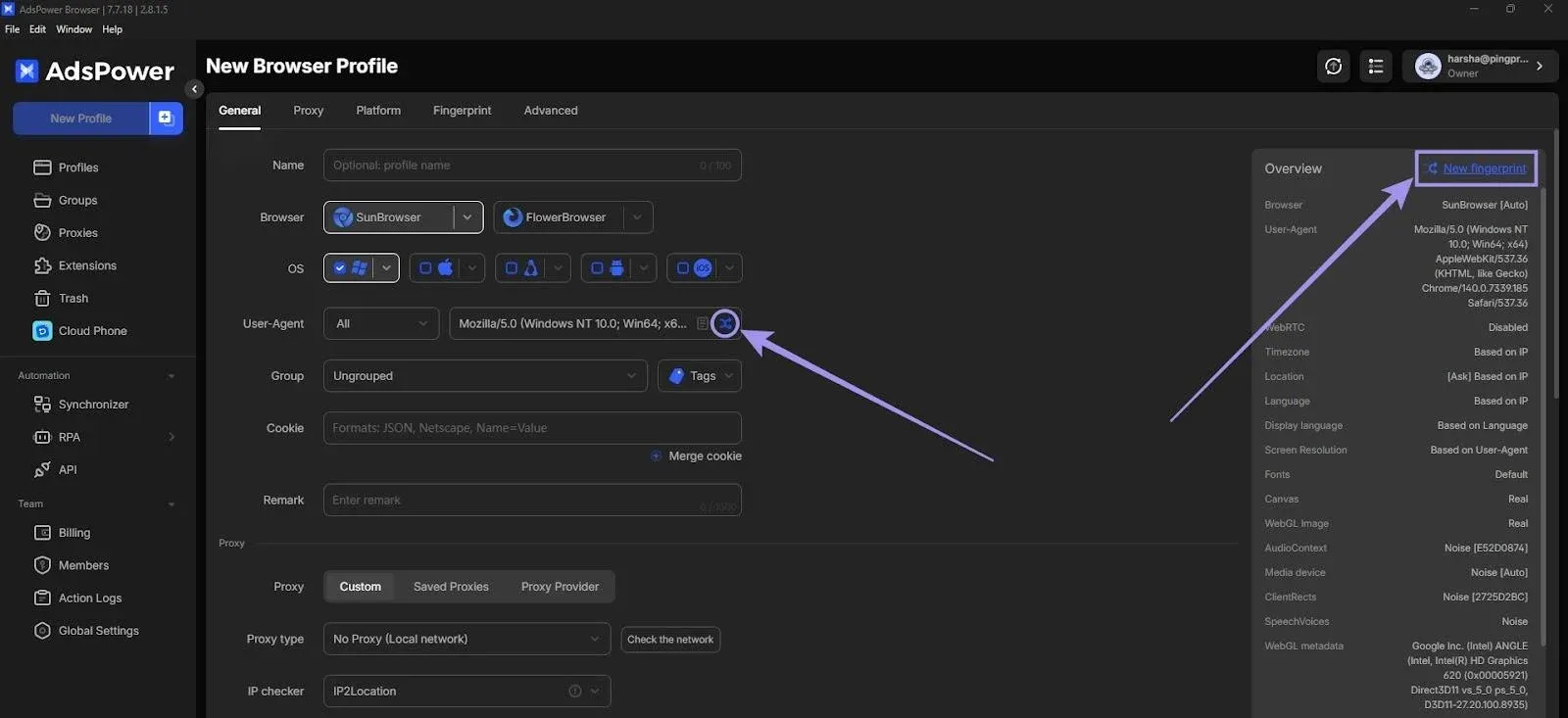
Task: Click the Check the network button
Action: [670, 640]
